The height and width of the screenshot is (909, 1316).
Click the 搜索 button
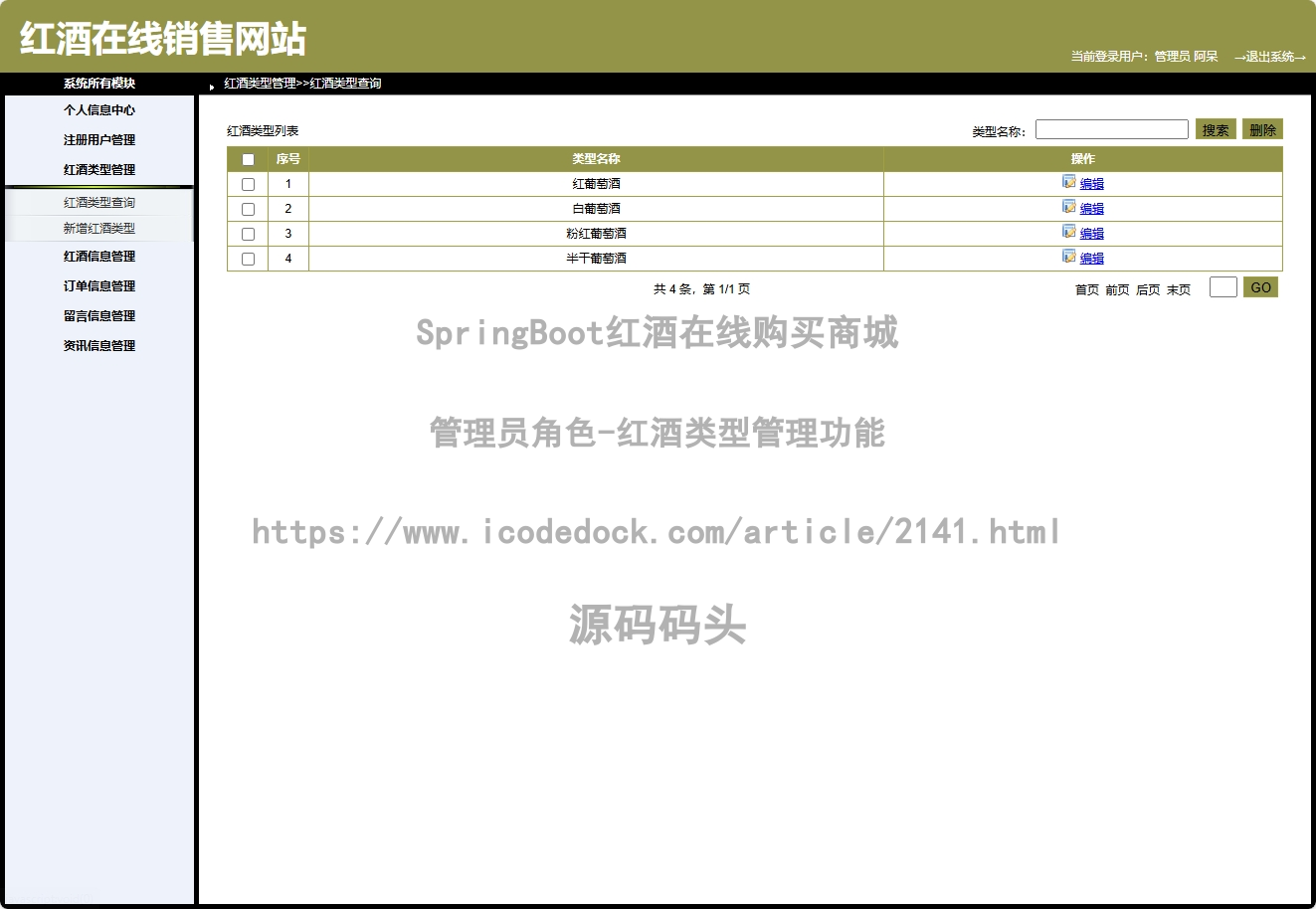click(1216, 129)
